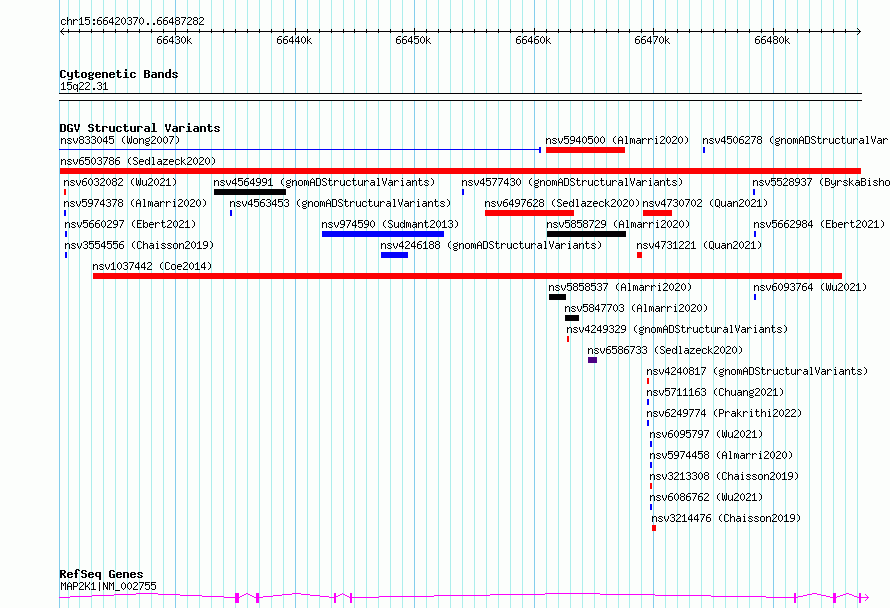Click nsv3554556 (Chaisson2019) label
This screenshot has height=608, width=890.
pos(139,245)
